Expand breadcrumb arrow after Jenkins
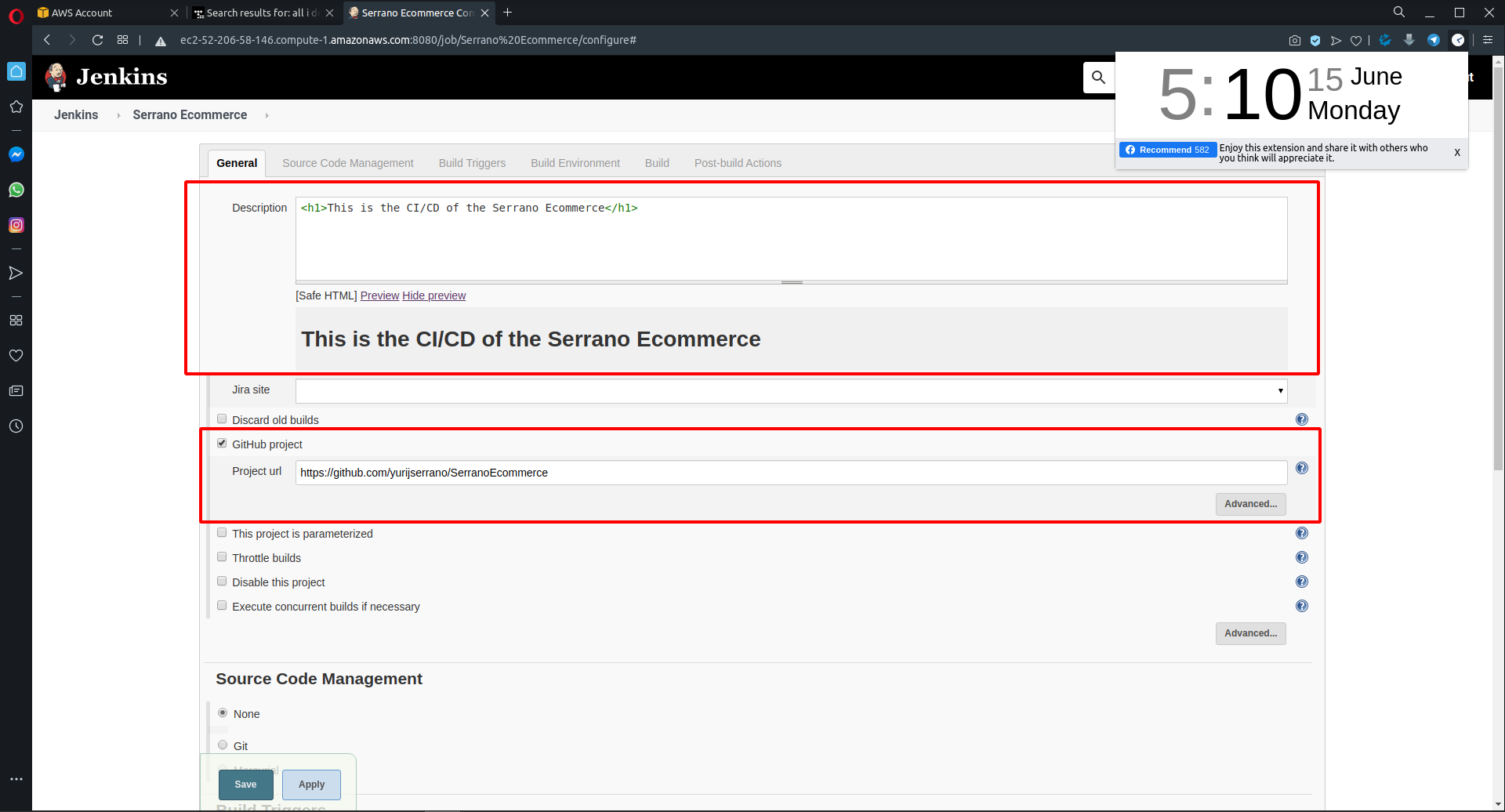1505x812 pixels. point(118,115)
